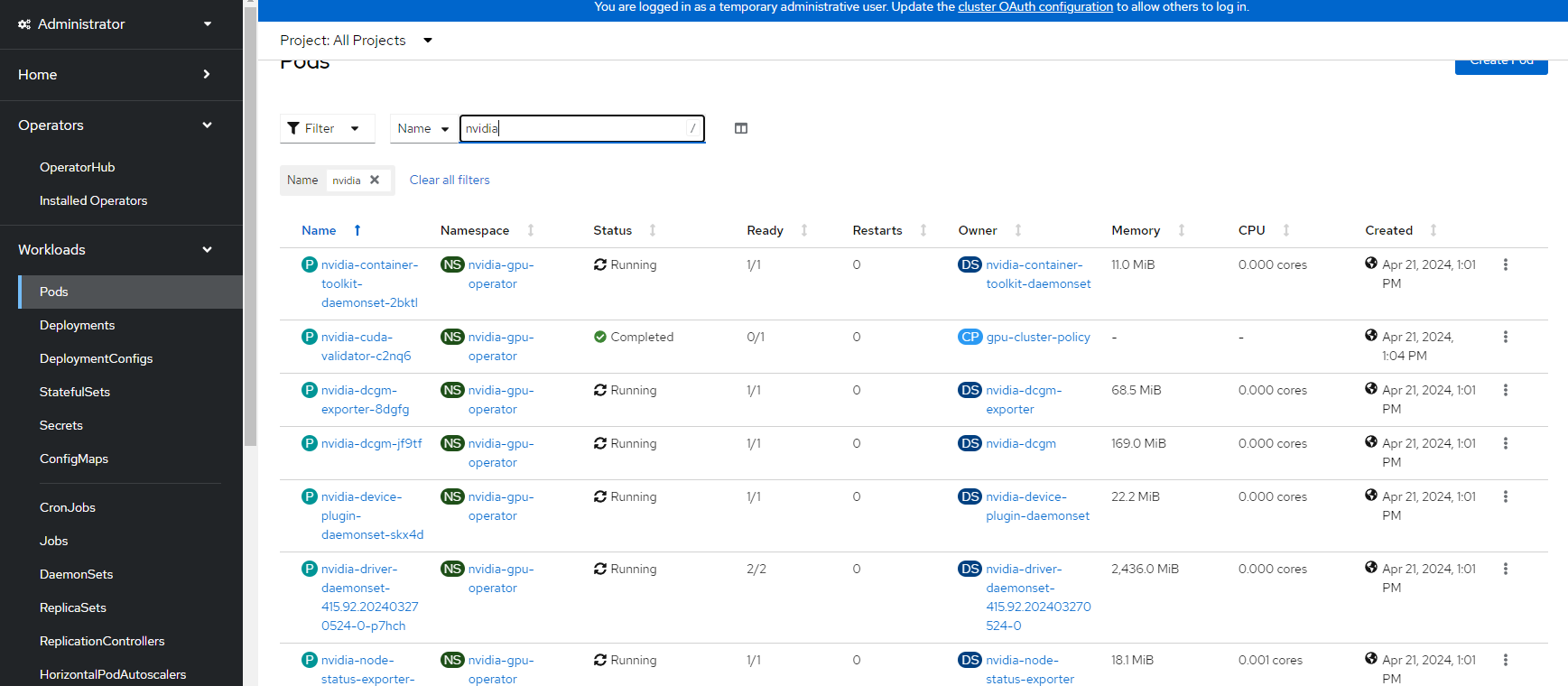Click the manage columns icon
Image resolution: width=1568 pixels, height=686 pixels.
click(741, 128)
